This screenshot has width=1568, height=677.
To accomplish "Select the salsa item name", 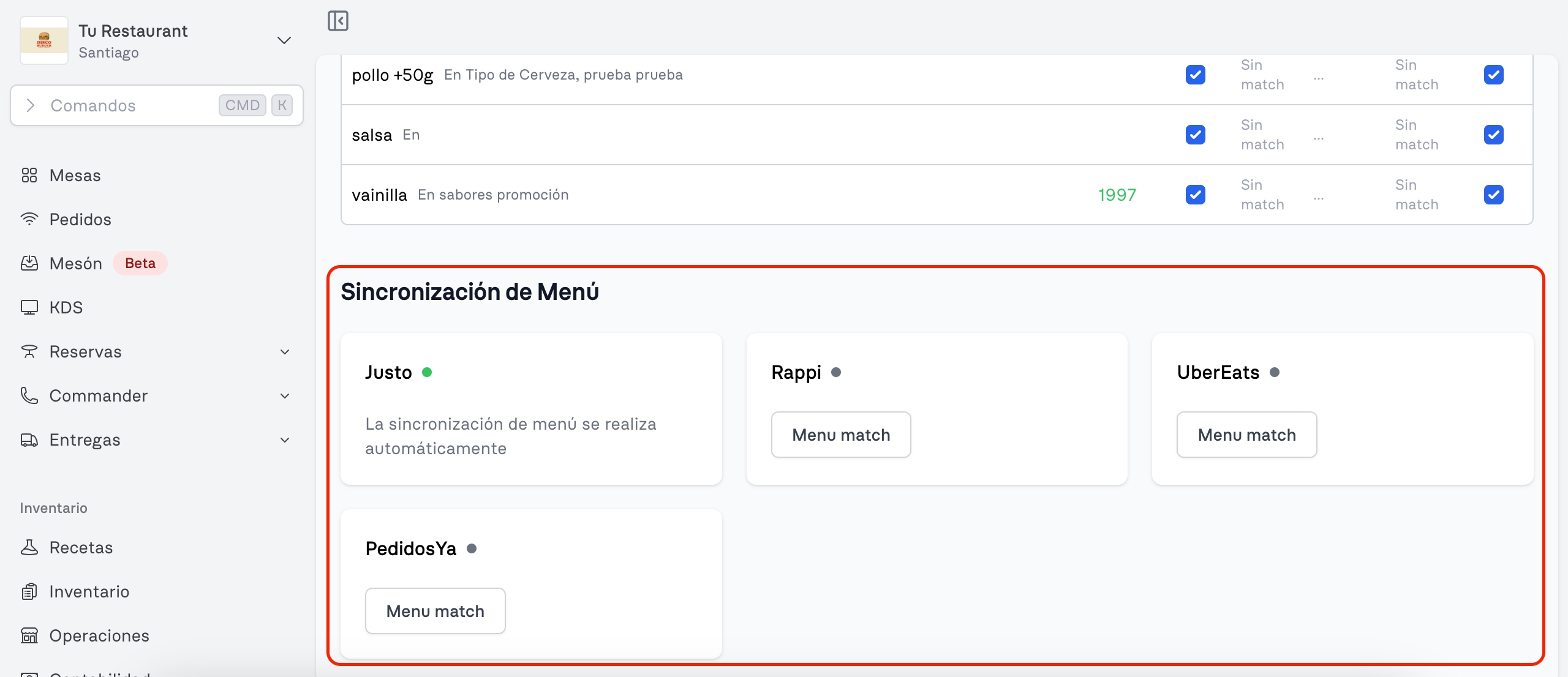I will coord(372,135).
